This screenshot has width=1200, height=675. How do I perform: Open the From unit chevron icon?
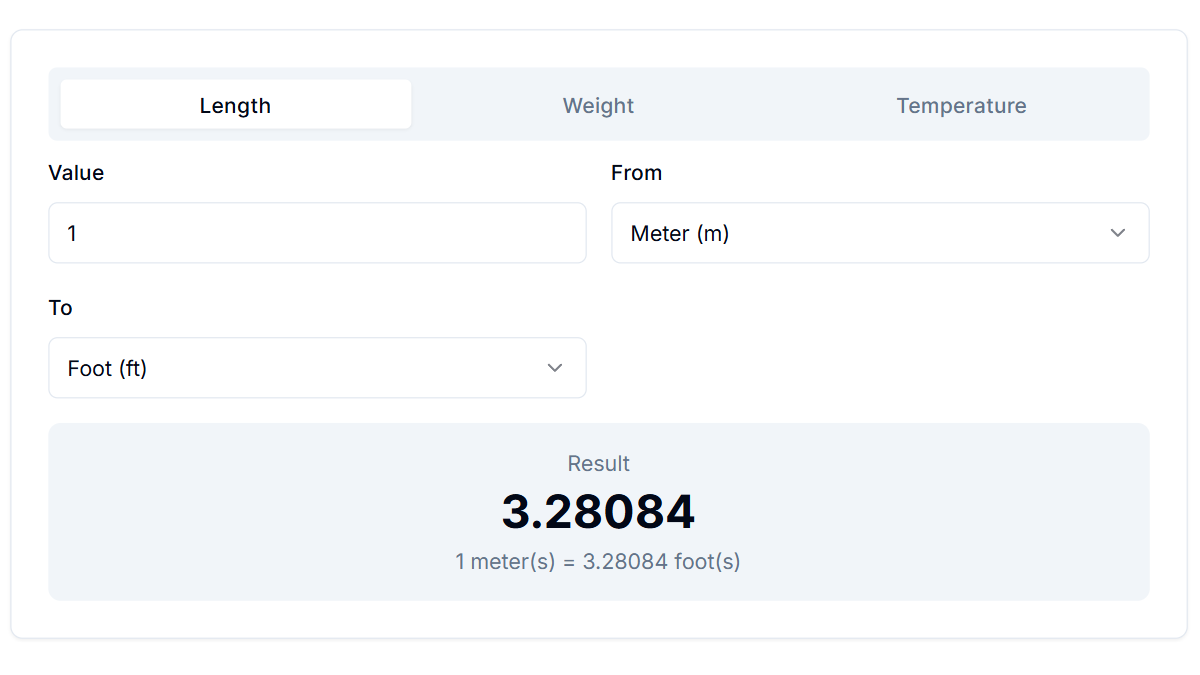coord(1118,233)
